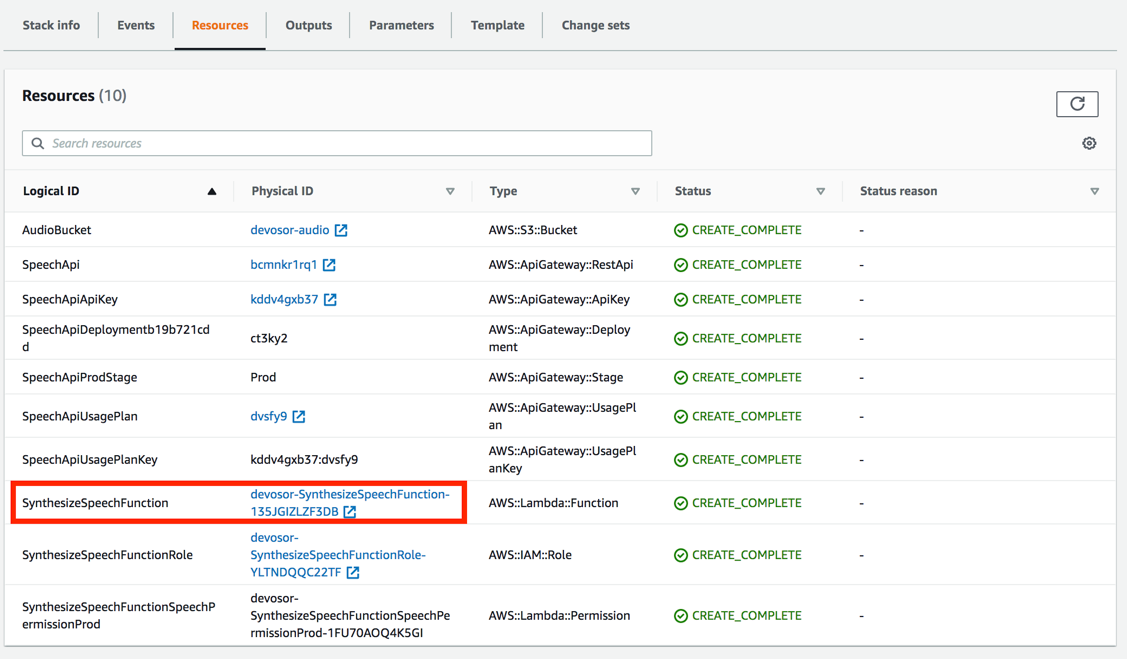Open external link icon next to bcmnkr1rq1
The image size is (1127, 659).
[x=329, y=264]
